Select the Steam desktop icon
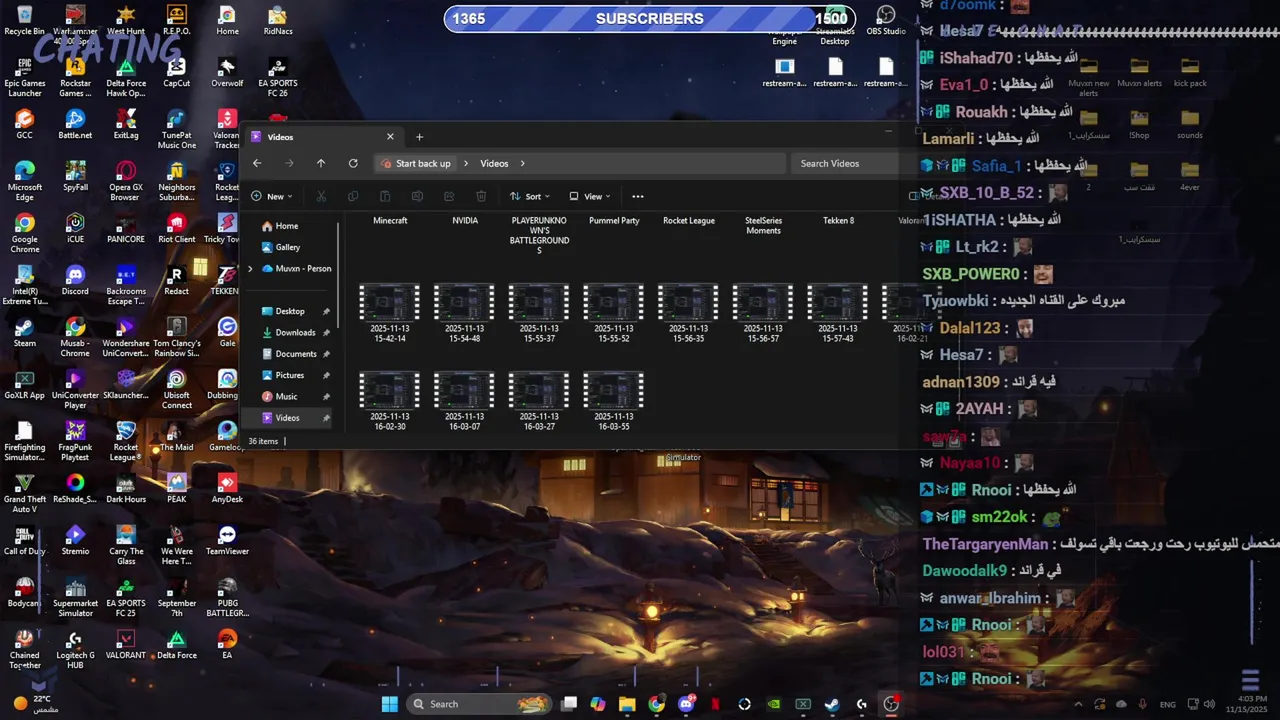Screen dimensions: 1280x720 click(x=24, y=332)
